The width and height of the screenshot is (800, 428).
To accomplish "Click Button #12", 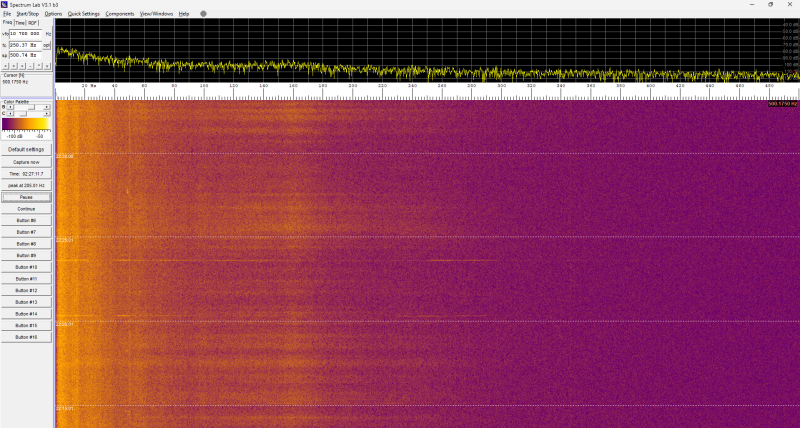I will (26, 290).
